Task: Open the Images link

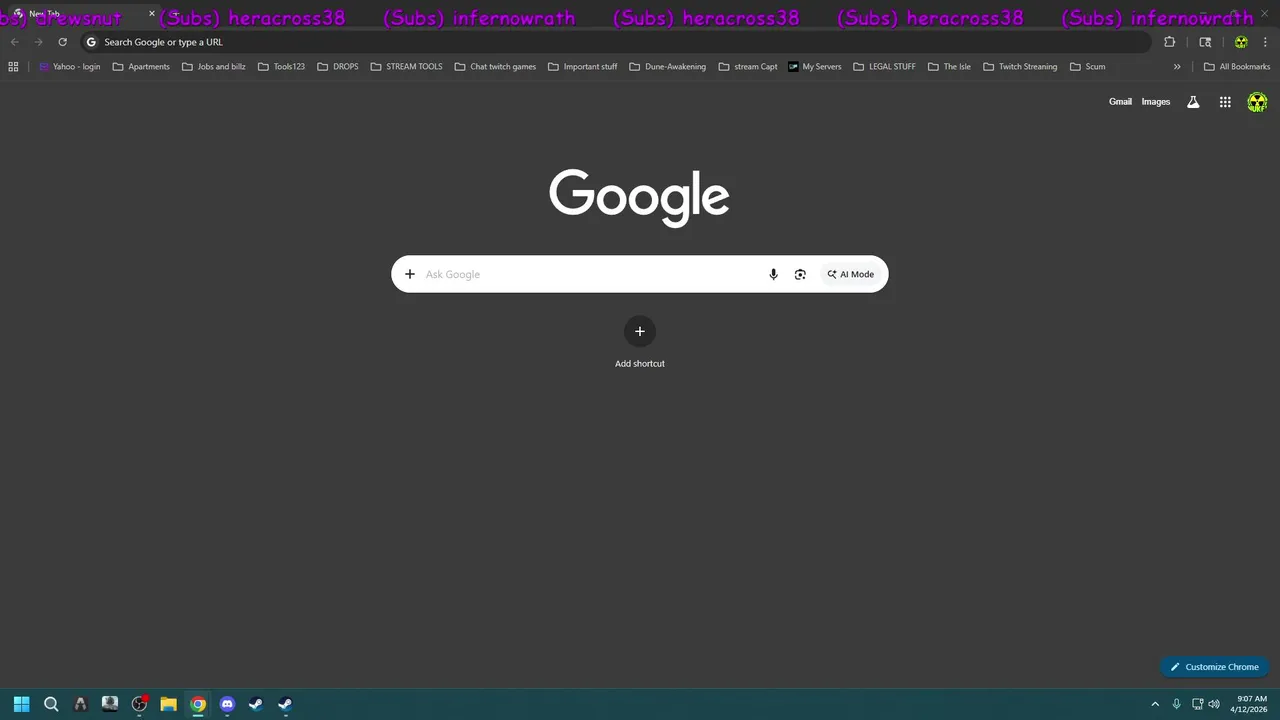Action: tap(1156, 102)
